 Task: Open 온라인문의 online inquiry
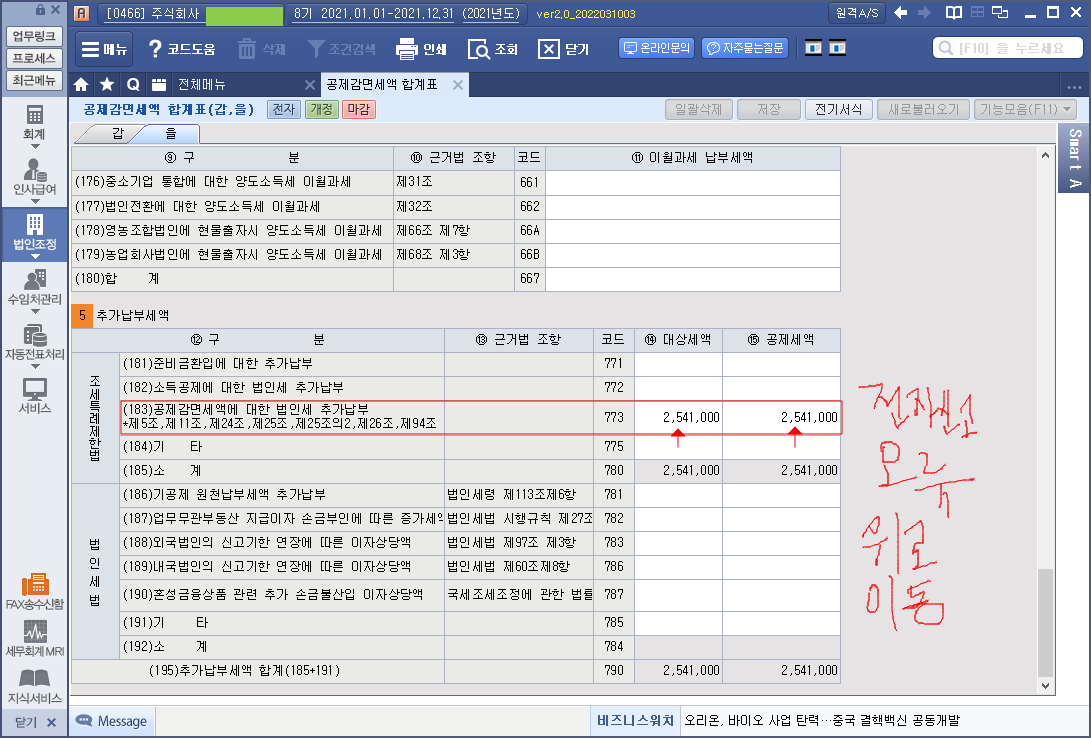point(657,48)
